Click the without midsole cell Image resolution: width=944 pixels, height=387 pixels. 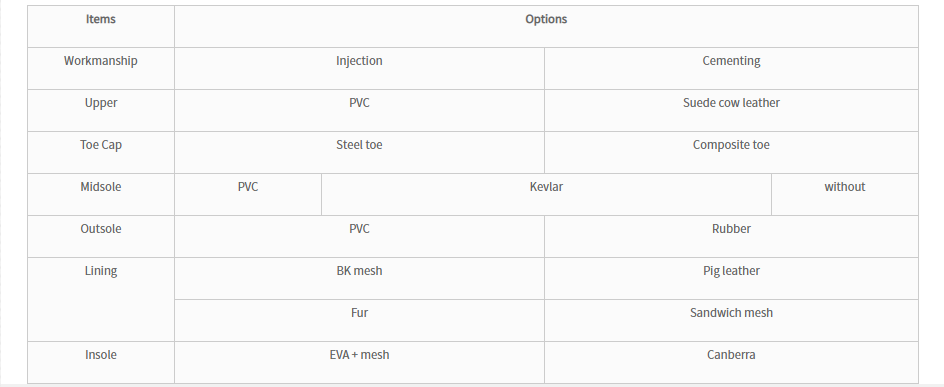tap(845, 194)
